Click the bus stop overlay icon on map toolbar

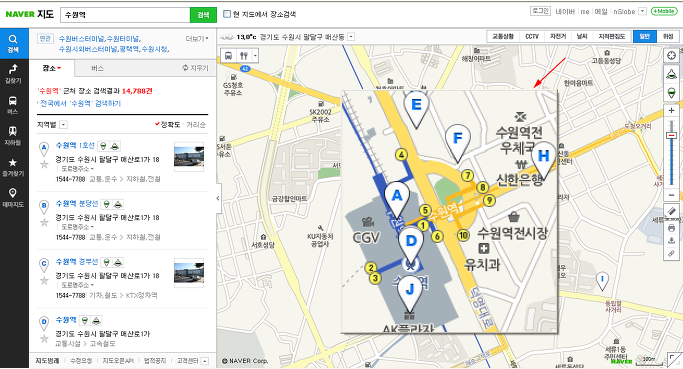(229, 55)
